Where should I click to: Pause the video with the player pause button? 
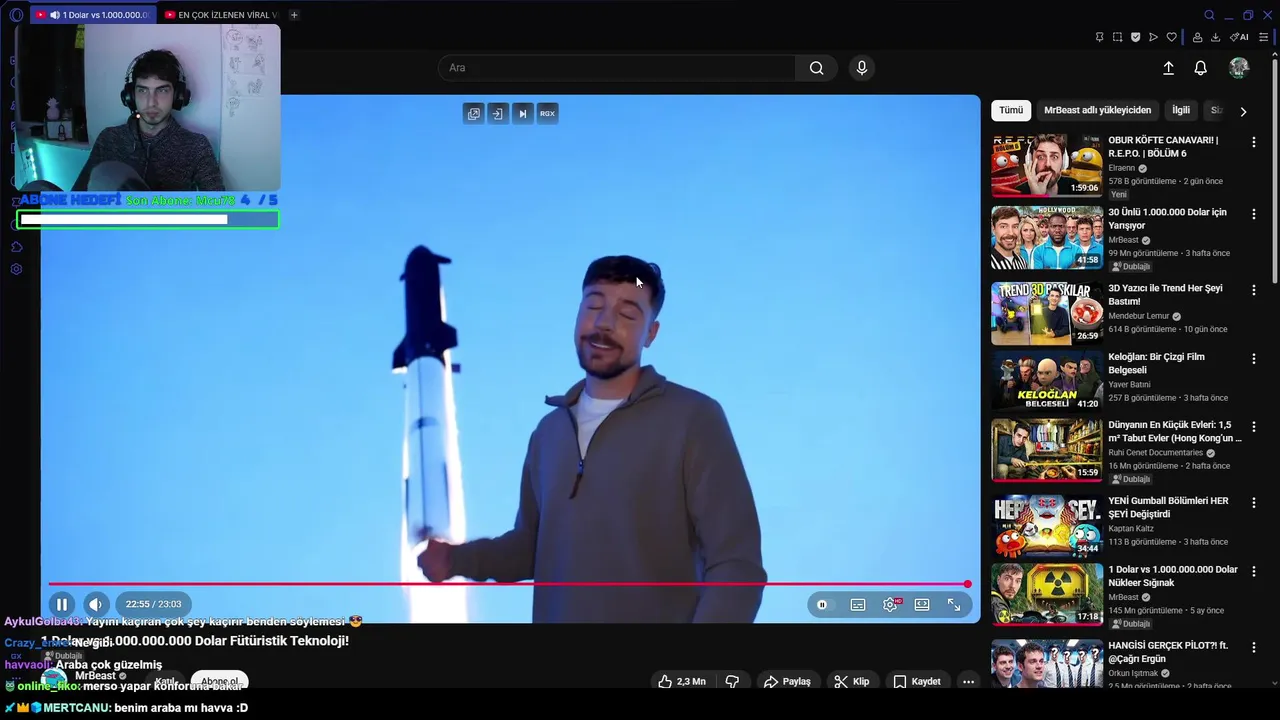pos(62,604)
